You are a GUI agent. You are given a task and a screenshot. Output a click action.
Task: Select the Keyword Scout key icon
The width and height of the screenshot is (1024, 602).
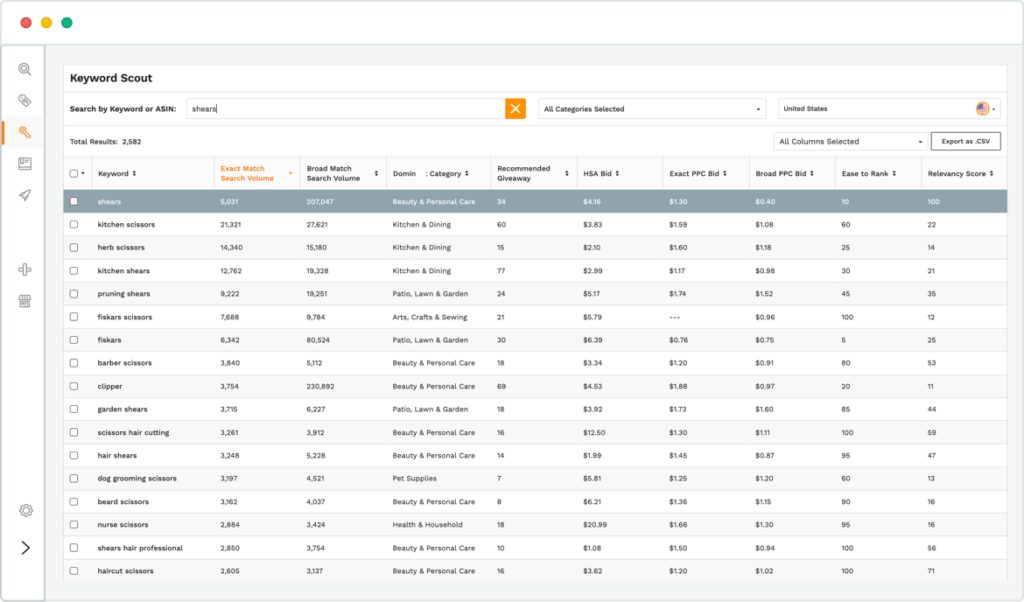pos(25,132)
